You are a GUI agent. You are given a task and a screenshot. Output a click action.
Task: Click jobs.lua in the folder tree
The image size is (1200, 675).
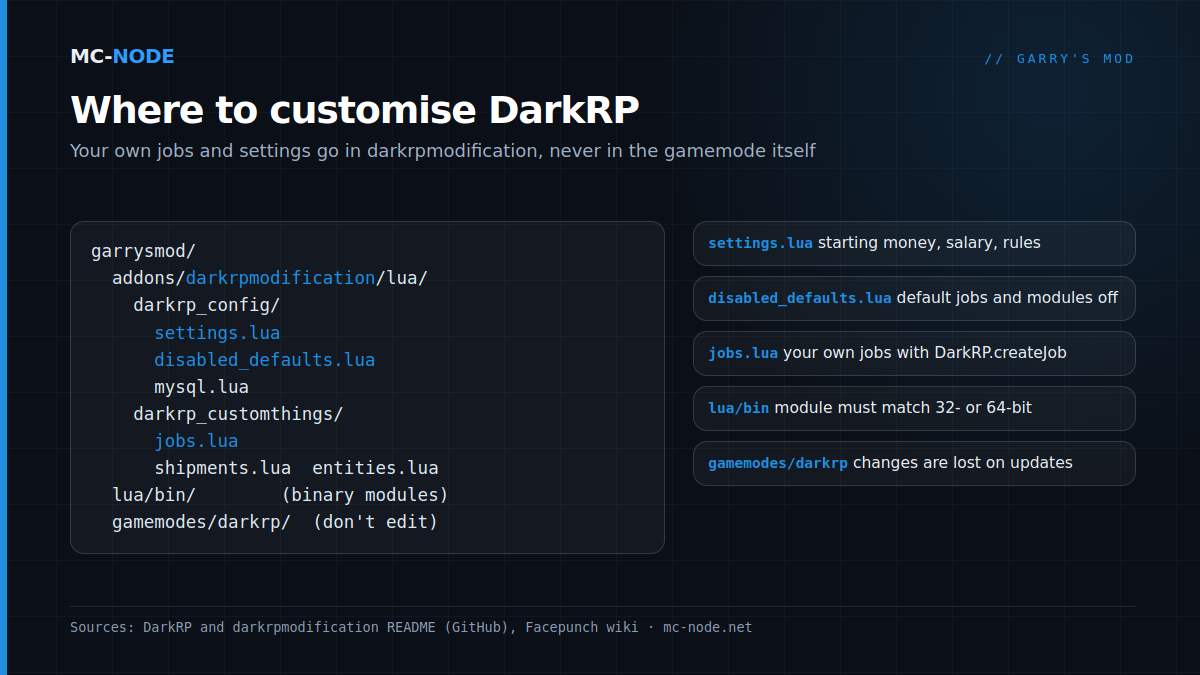(x=196, y=440)
